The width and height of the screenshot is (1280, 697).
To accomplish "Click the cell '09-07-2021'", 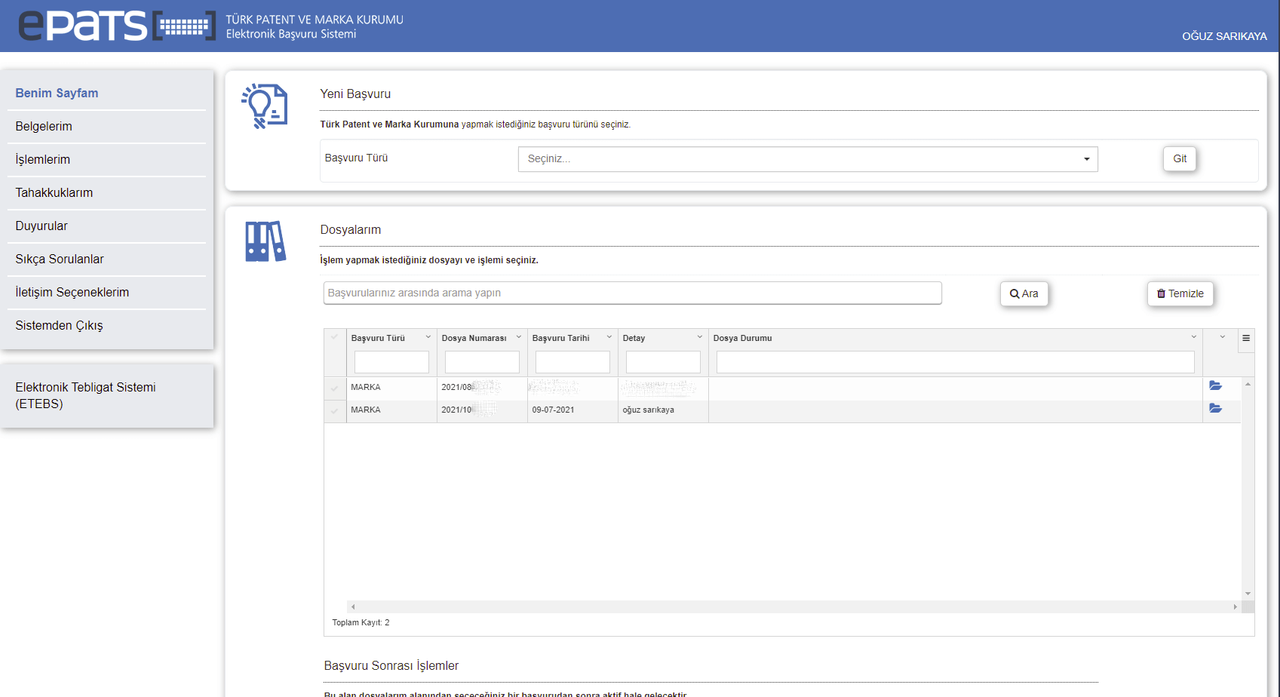I will tap(553, 410).
